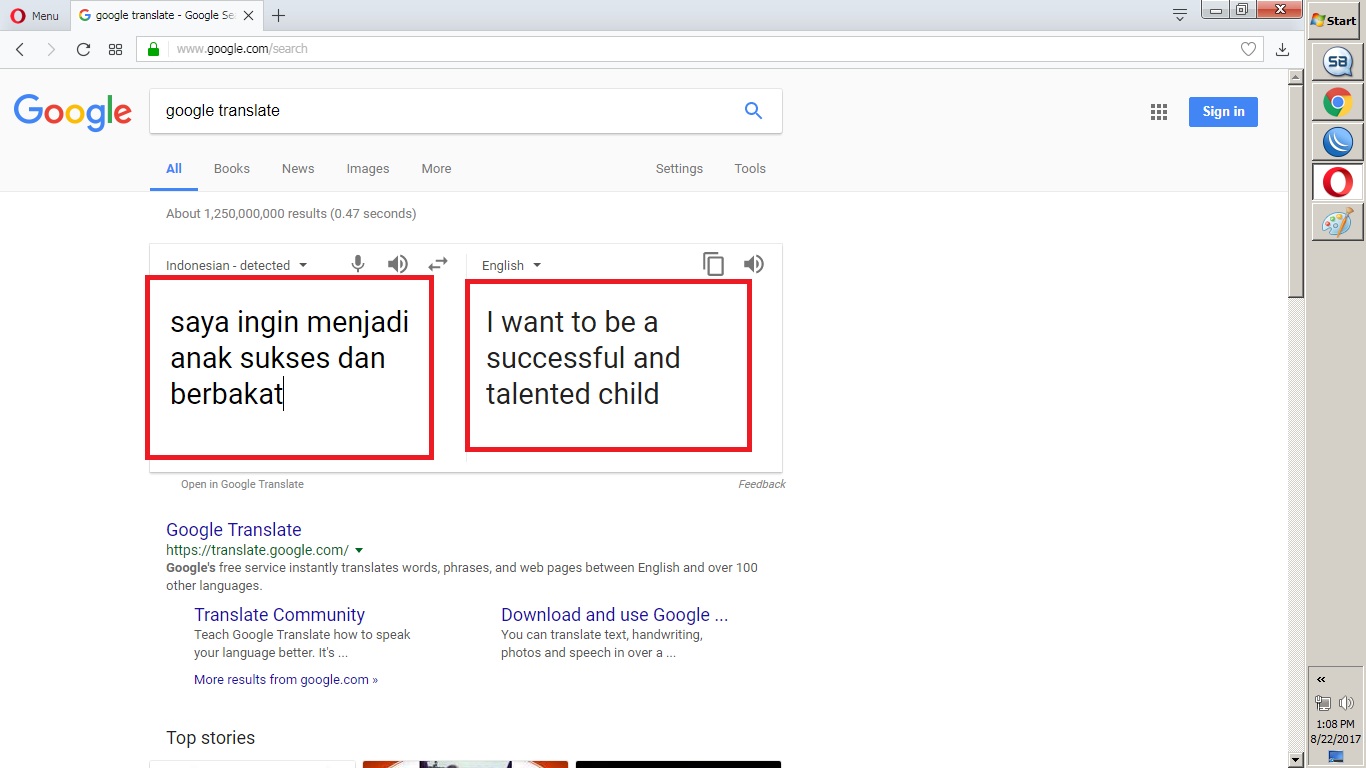Image resolution: width=1366 pixels, height=768 pixels.
Task: Open the tab menu icon in title bar
Action: (x=1180, y=14)
